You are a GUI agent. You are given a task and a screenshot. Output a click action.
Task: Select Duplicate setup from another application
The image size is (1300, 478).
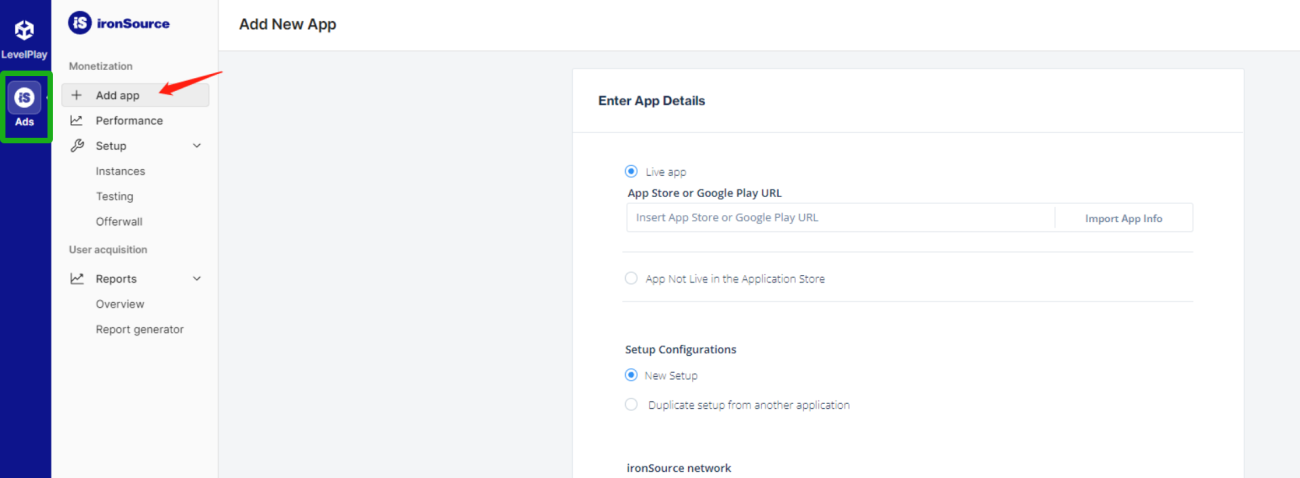631,405
